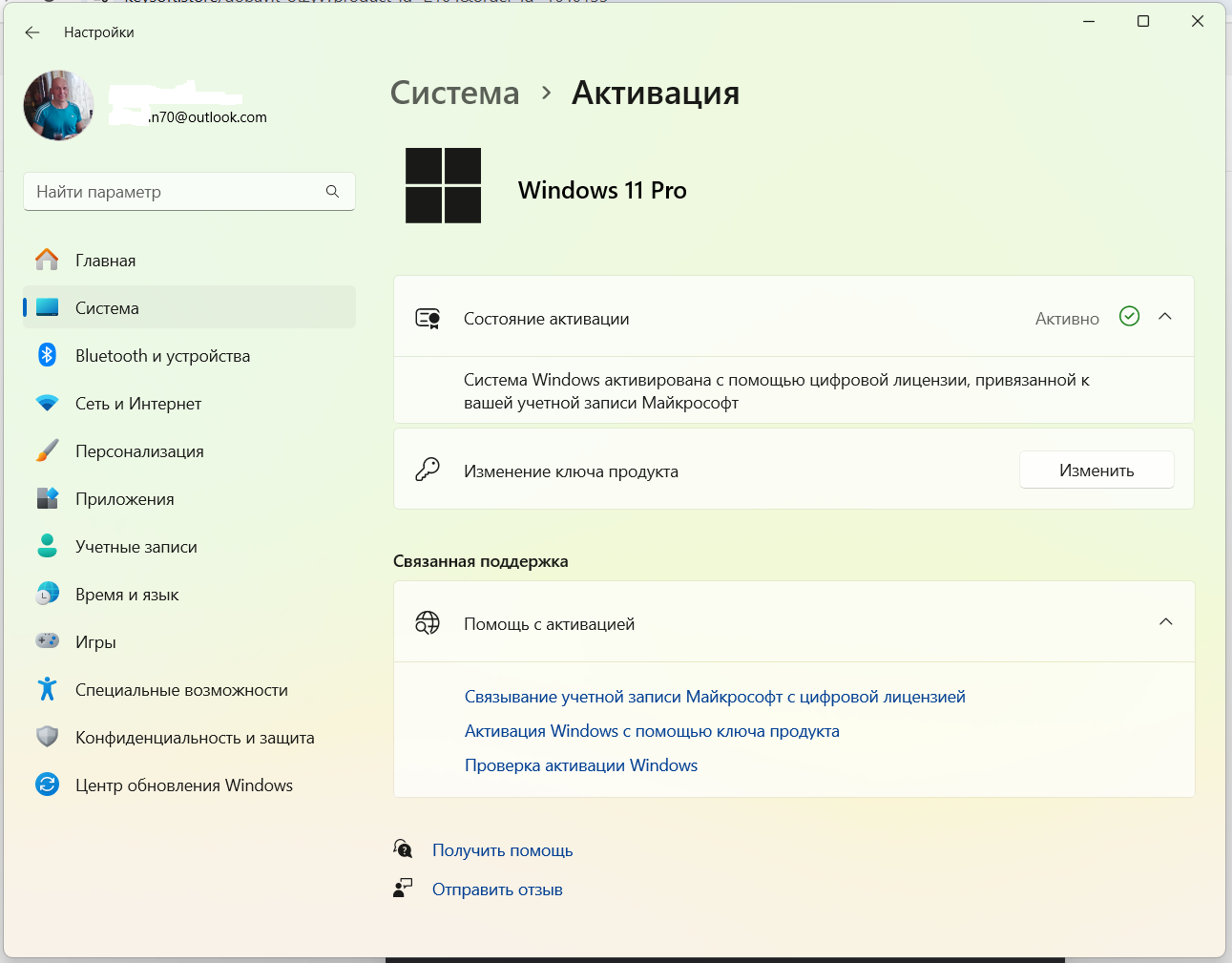Click the Учетные записи person icon
This screenshot has height=963, width=1232.
pyautogui.click(x=47, y=546)
